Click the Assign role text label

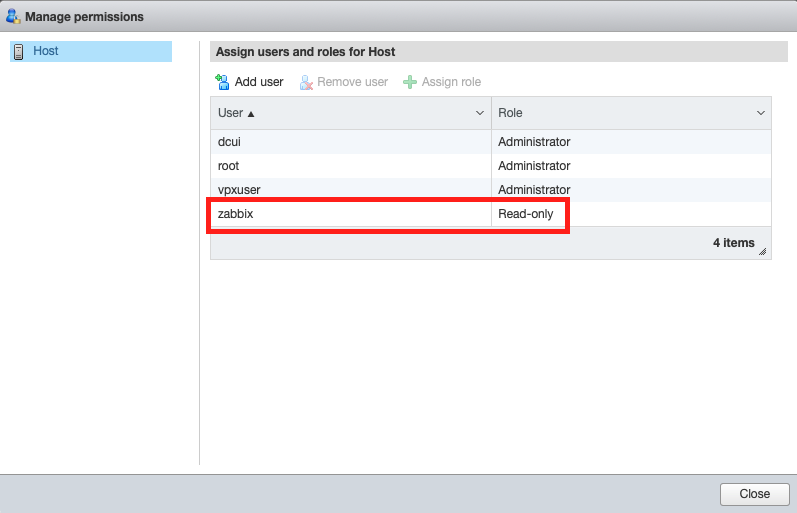coord(451,82)
